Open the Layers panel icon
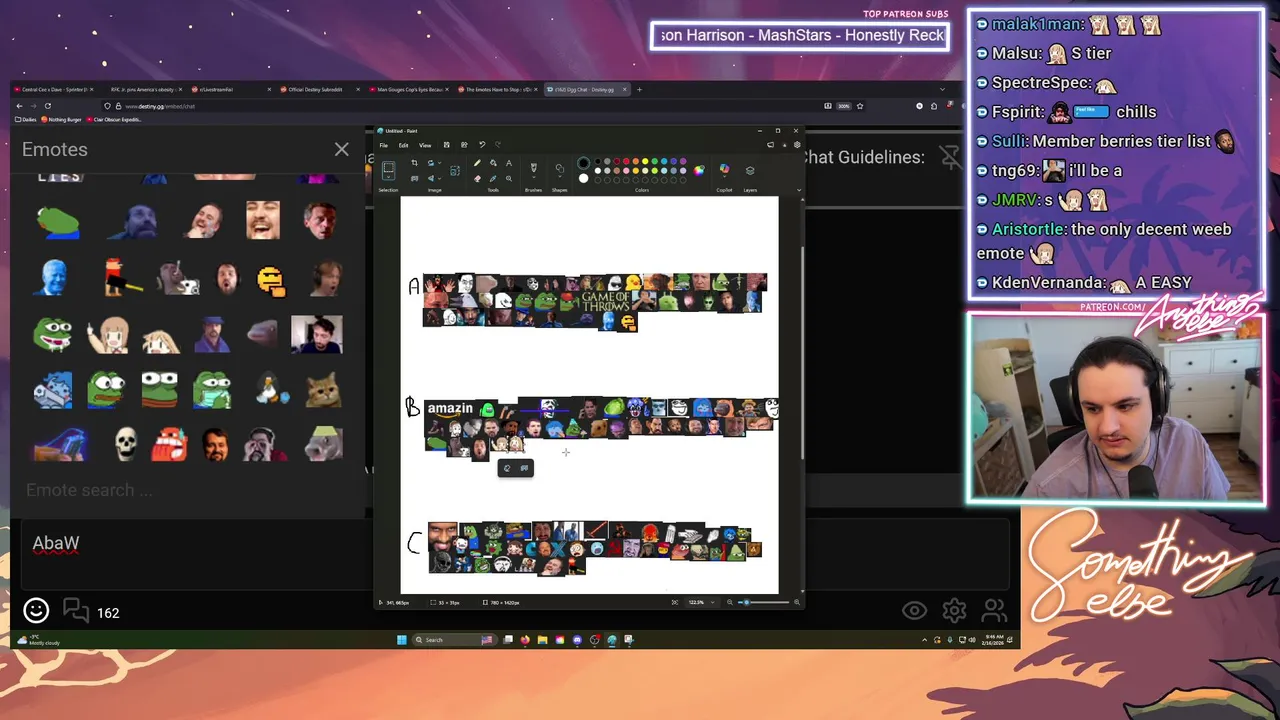The width and height of the screenshot is (1280, 720). click(x=750, y=170)
